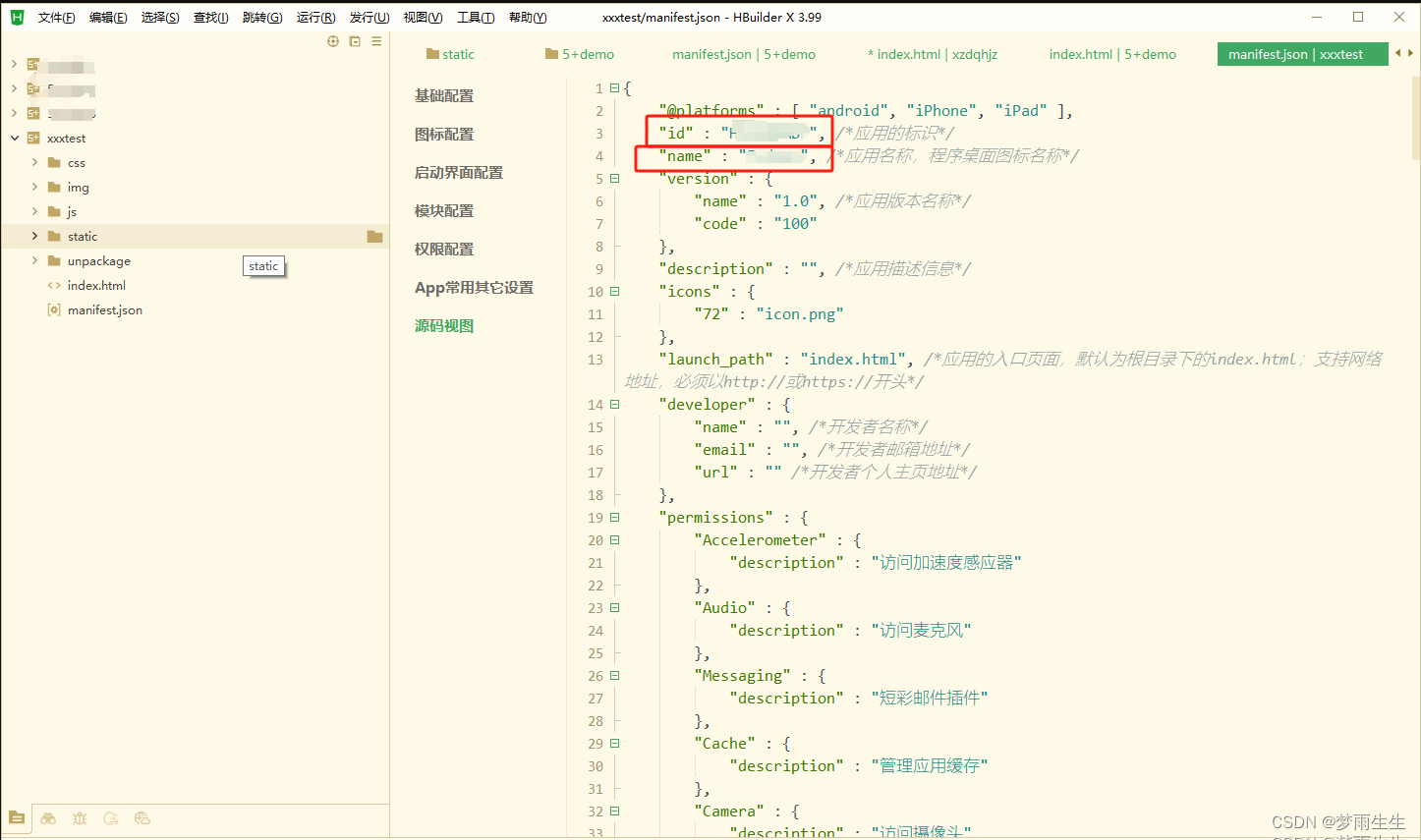
Task: Open the 视图(V) menu
Action: point(423,18)
